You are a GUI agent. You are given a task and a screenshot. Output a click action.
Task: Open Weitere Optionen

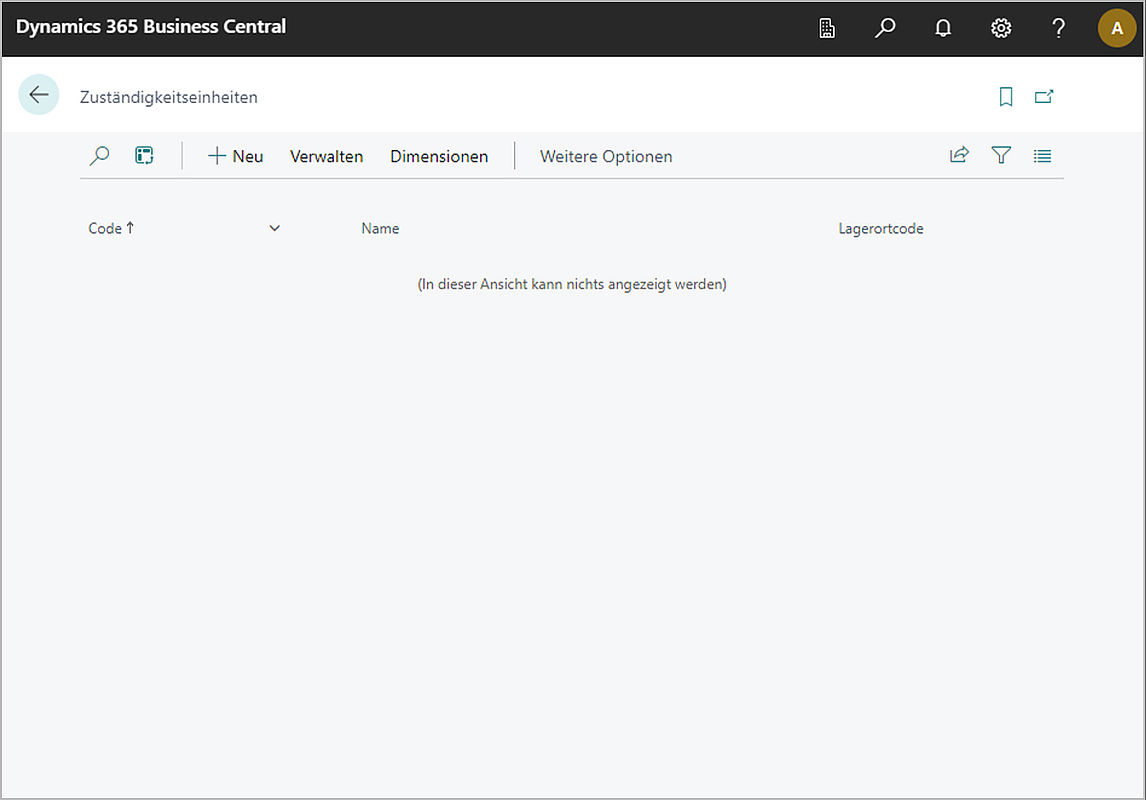point(606,156)
